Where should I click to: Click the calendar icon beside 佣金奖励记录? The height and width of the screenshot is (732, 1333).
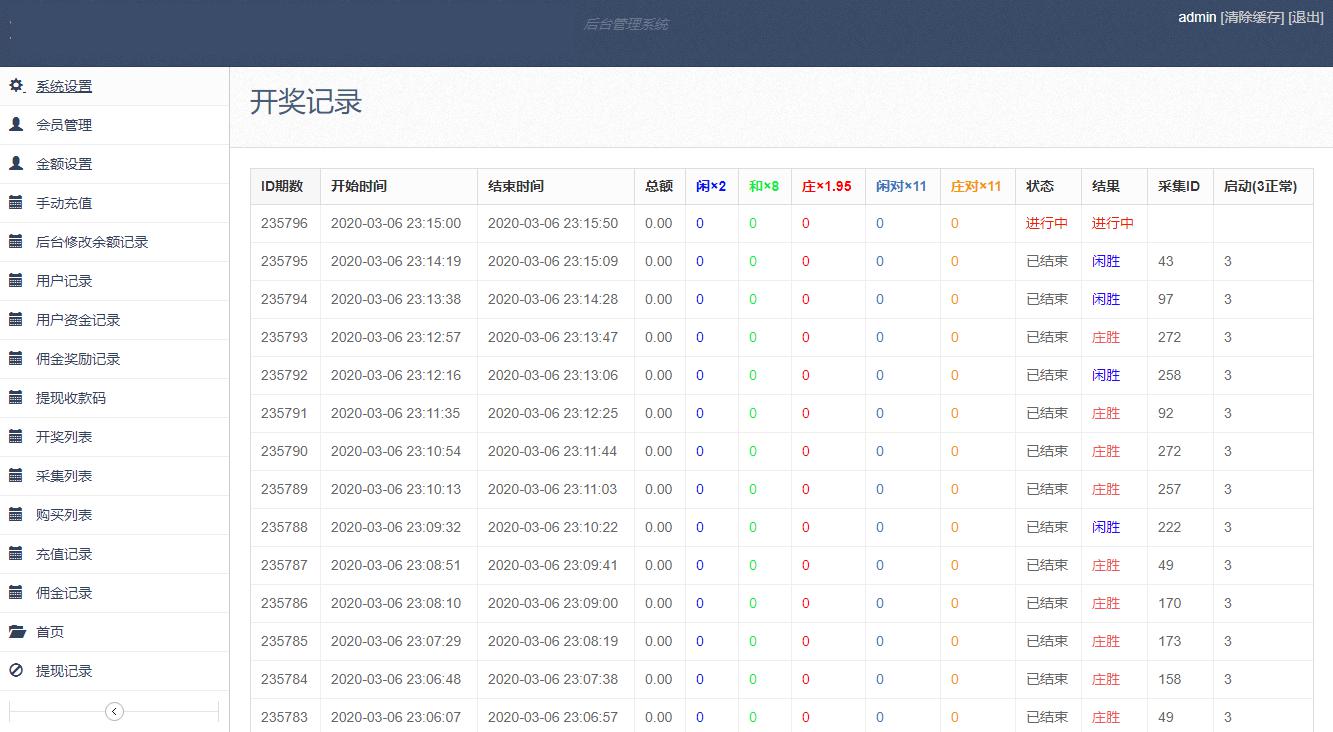tap(16, 359)
